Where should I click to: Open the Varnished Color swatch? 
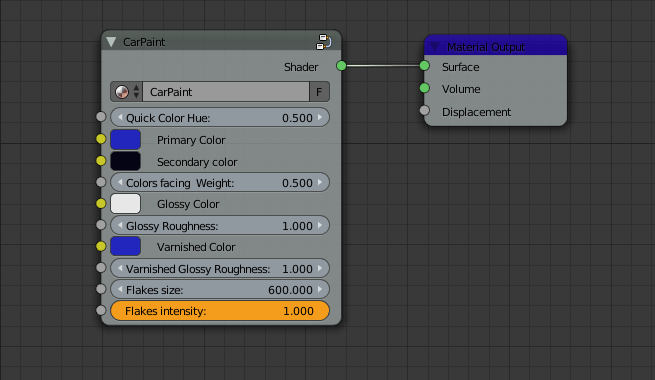tap(125, 246)
